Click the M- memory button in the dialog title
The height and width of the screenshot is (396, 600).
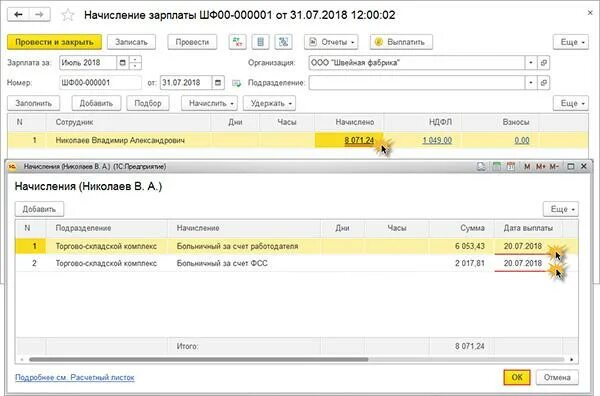554,166
